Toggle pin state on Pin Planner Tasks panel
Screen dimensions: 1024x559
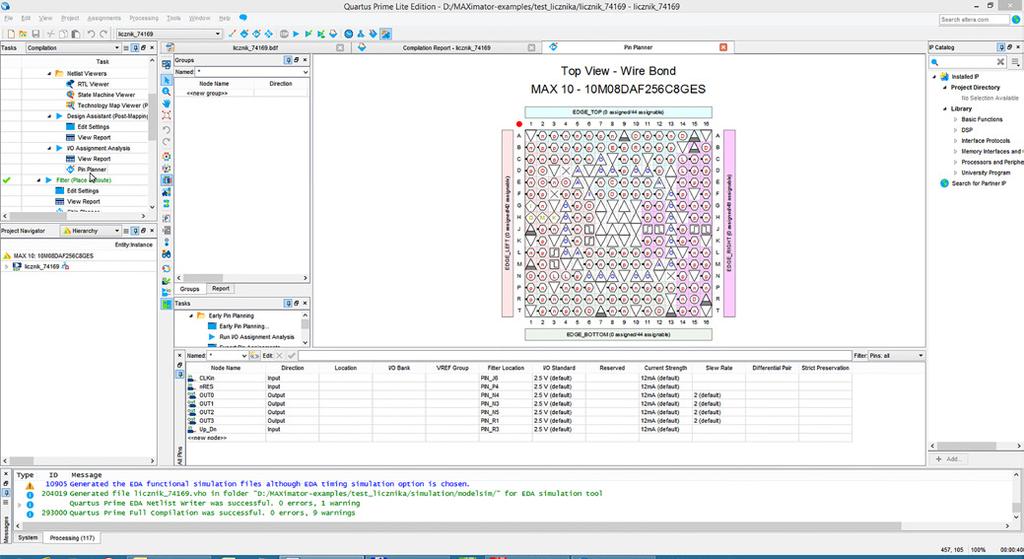tap(288, 303)
